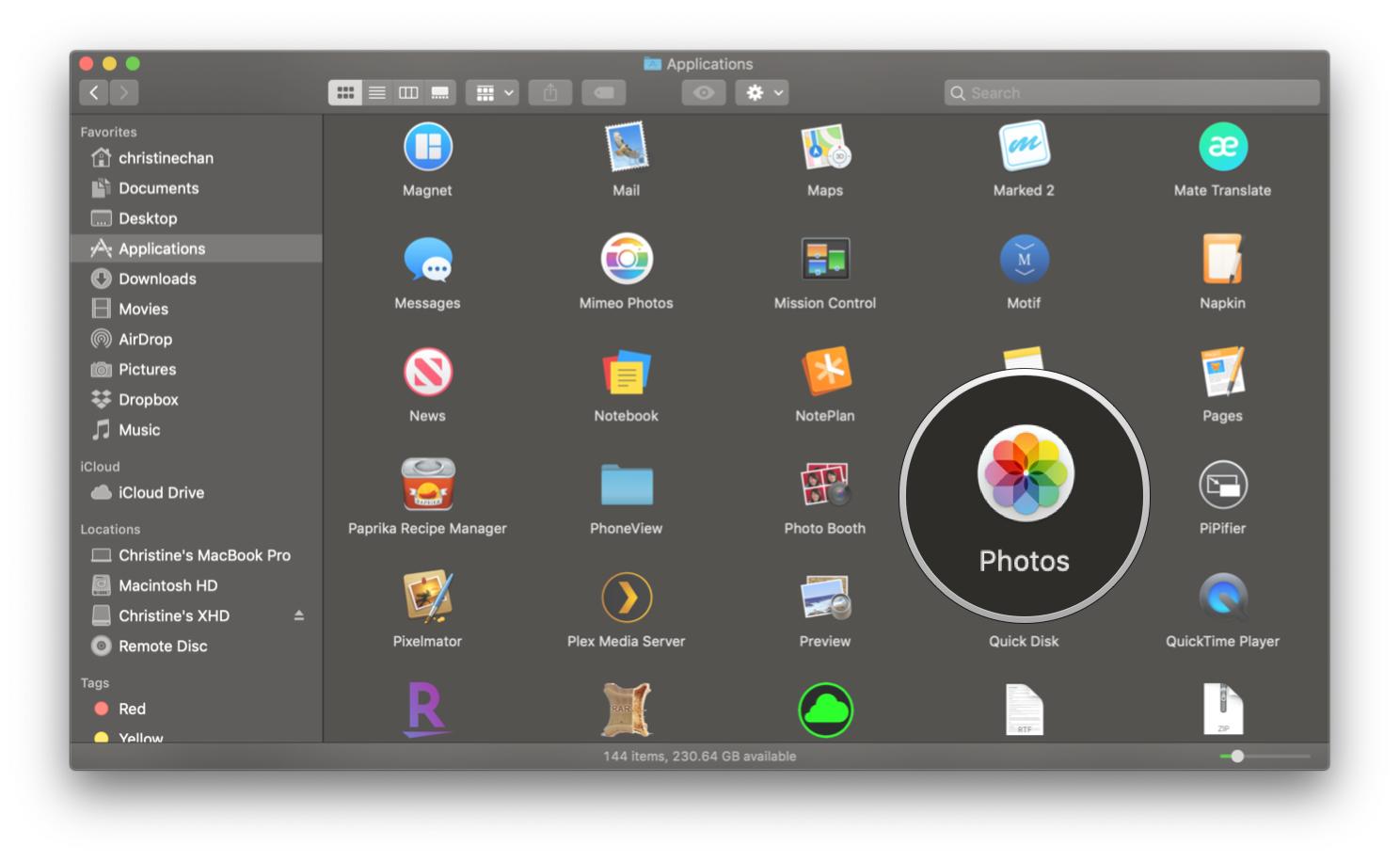
Task: Click the window title Applications folder icon
Action: coord(652,64)
